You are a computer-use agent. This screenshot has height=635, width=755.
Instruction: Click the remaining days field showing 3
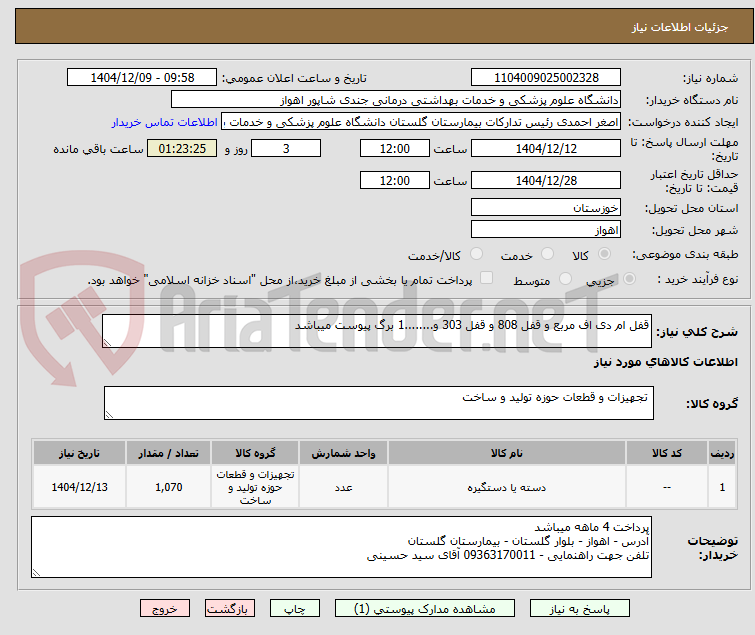(x=286, y=148)
